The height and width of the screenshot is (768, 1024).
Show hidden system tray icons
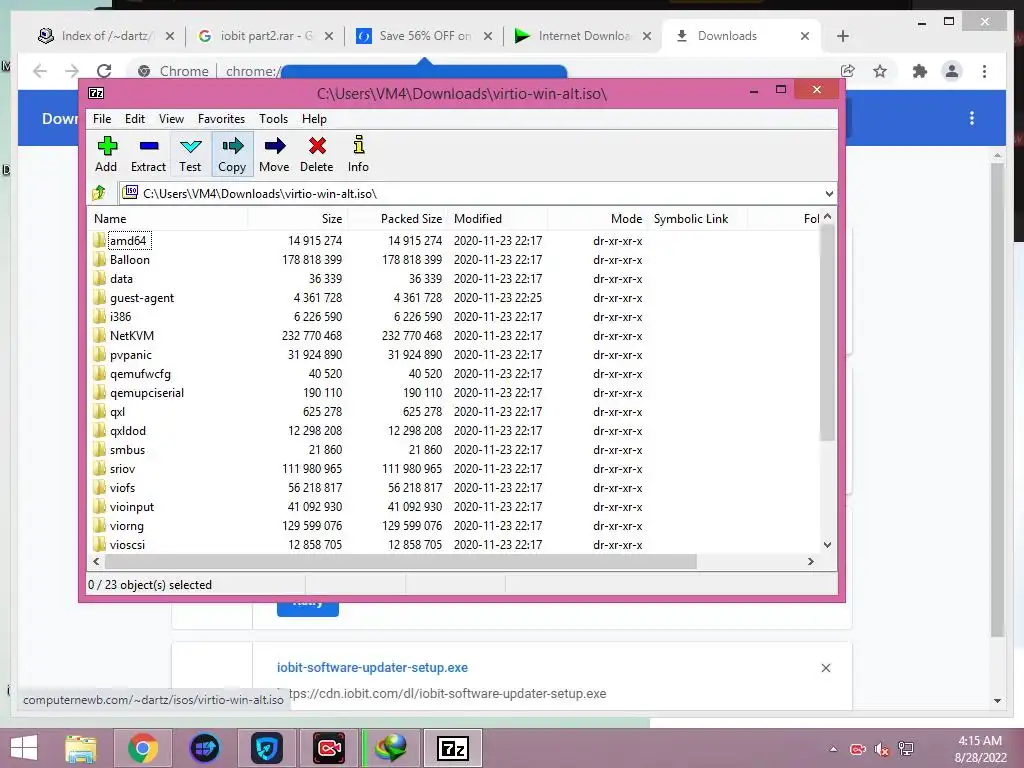click(x=833, y=749)
